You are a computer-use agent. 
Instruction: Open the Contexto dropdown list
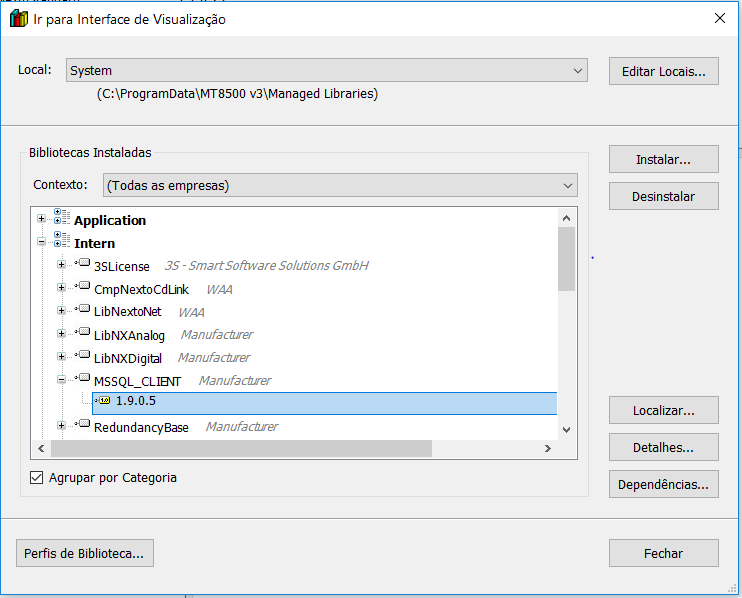coord(568,186)
